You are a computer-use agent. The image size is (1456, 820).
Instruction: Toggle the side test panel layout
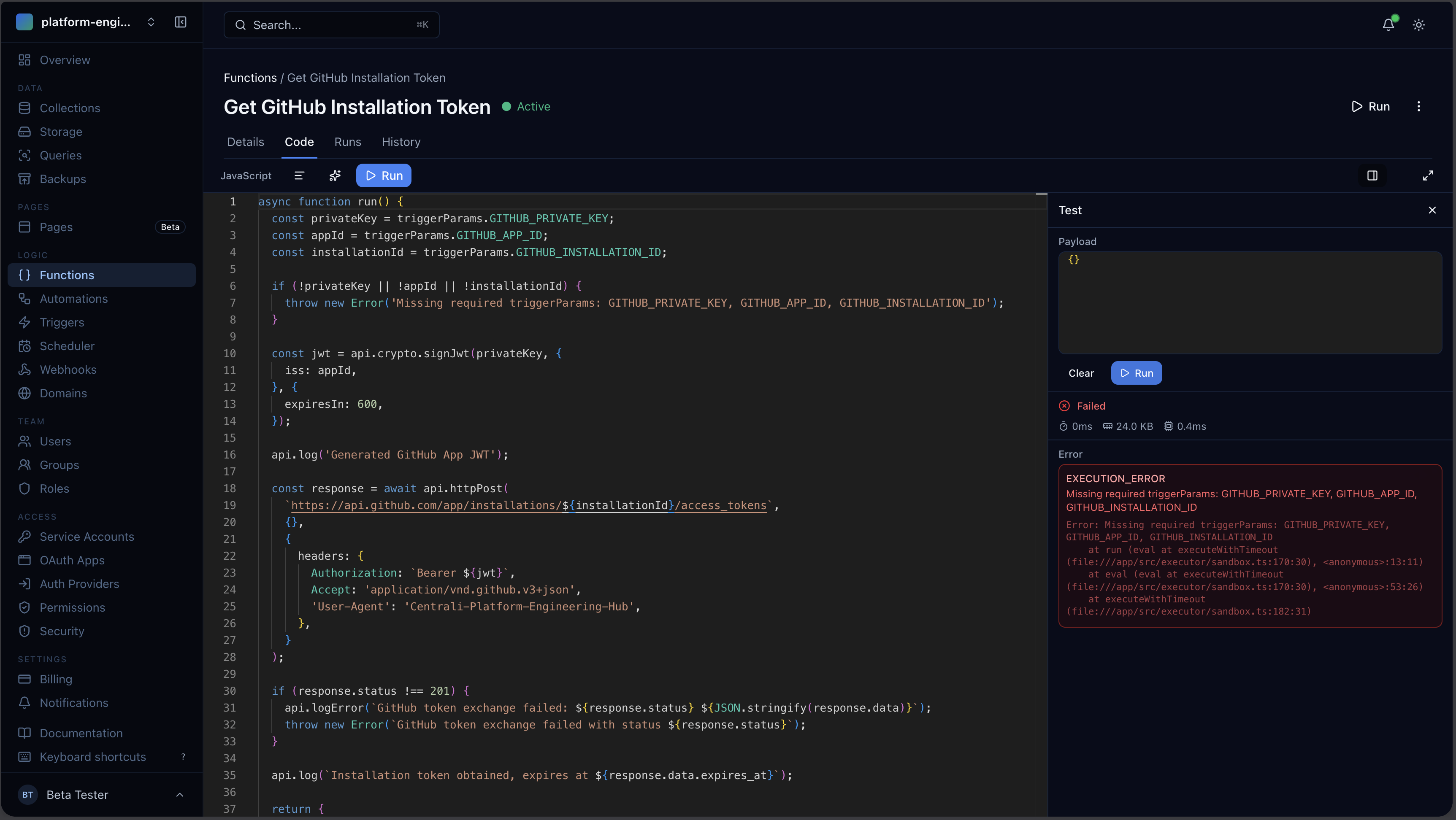tap(1372, 175)
